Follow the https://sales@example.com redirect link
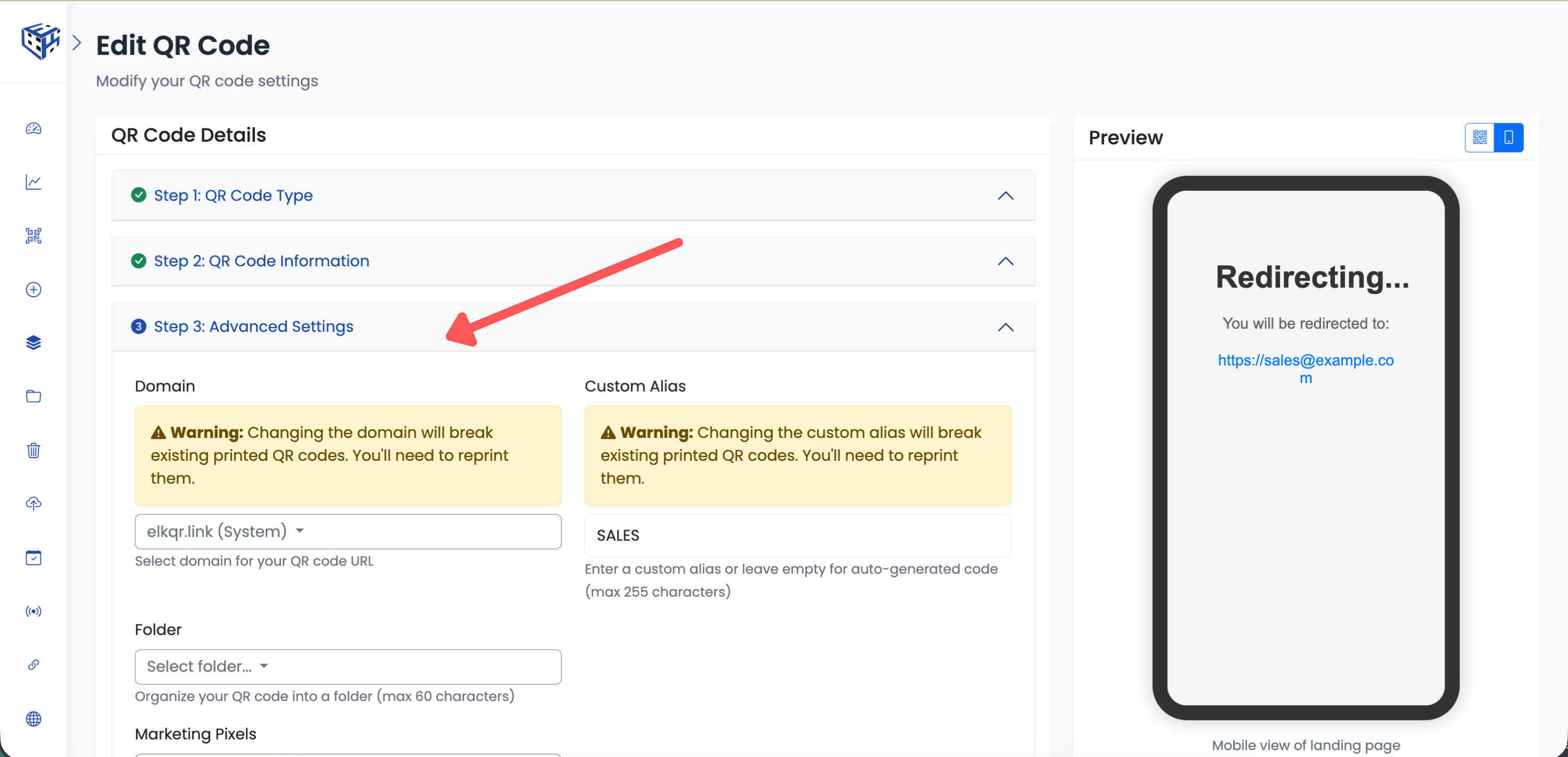Viewport: 1568px width, 757px height. click(1307, 360)
